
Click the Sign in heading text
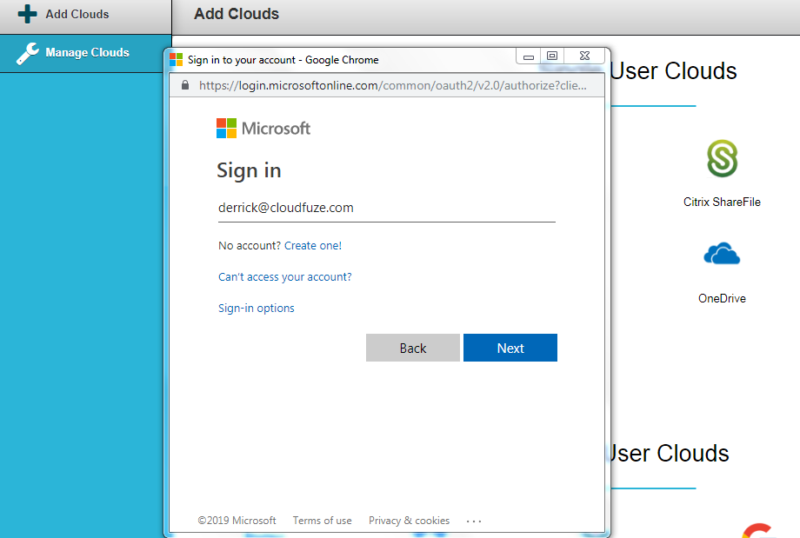pyautogui.click(x=249, y=171)
